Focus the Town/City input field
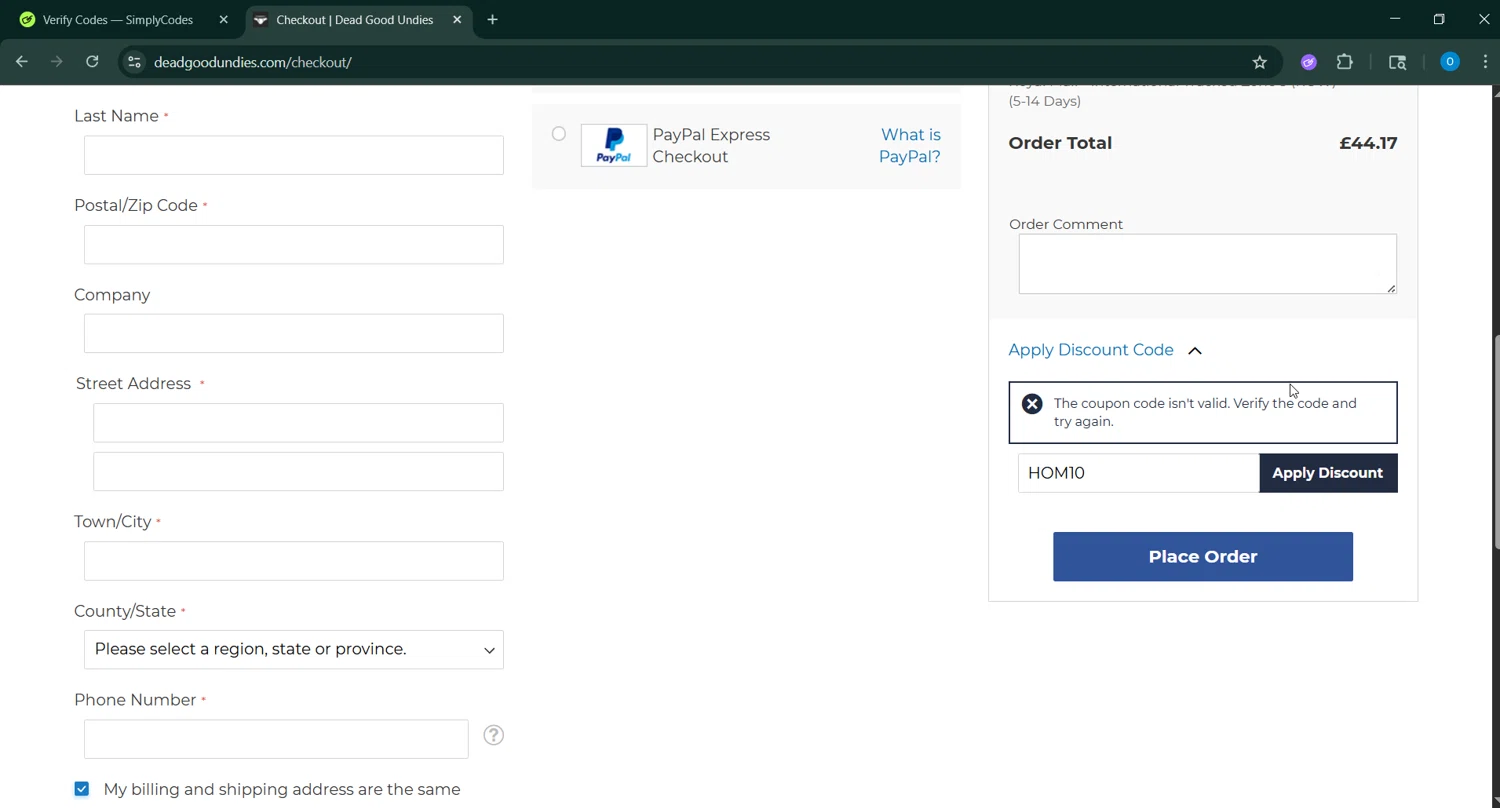1500x808 pixels. [294, 561]
